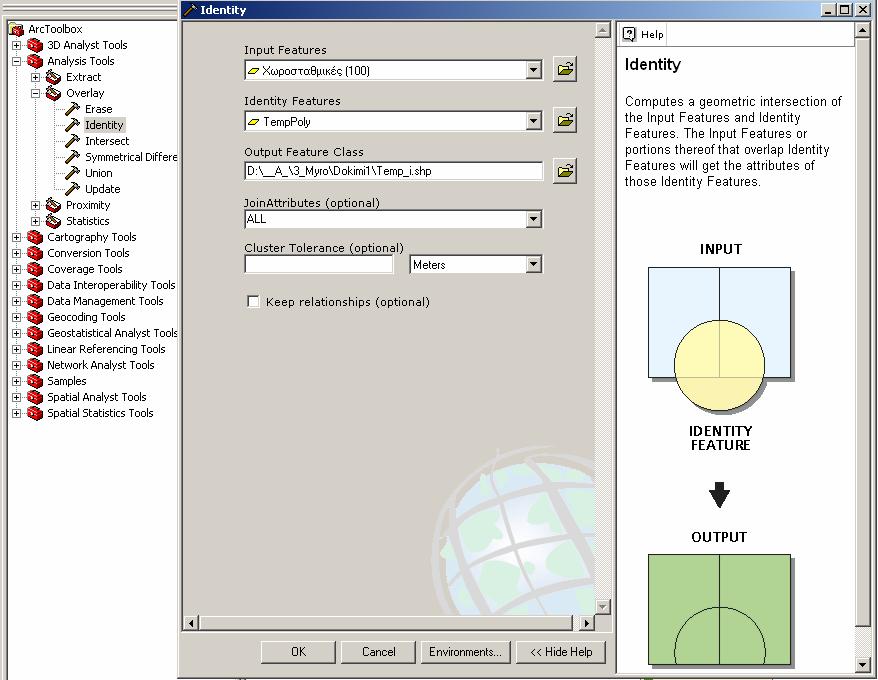Screen dimensions: 878x680
Task: Click the Statistics toolset icon
Action: tap(54, 221)
